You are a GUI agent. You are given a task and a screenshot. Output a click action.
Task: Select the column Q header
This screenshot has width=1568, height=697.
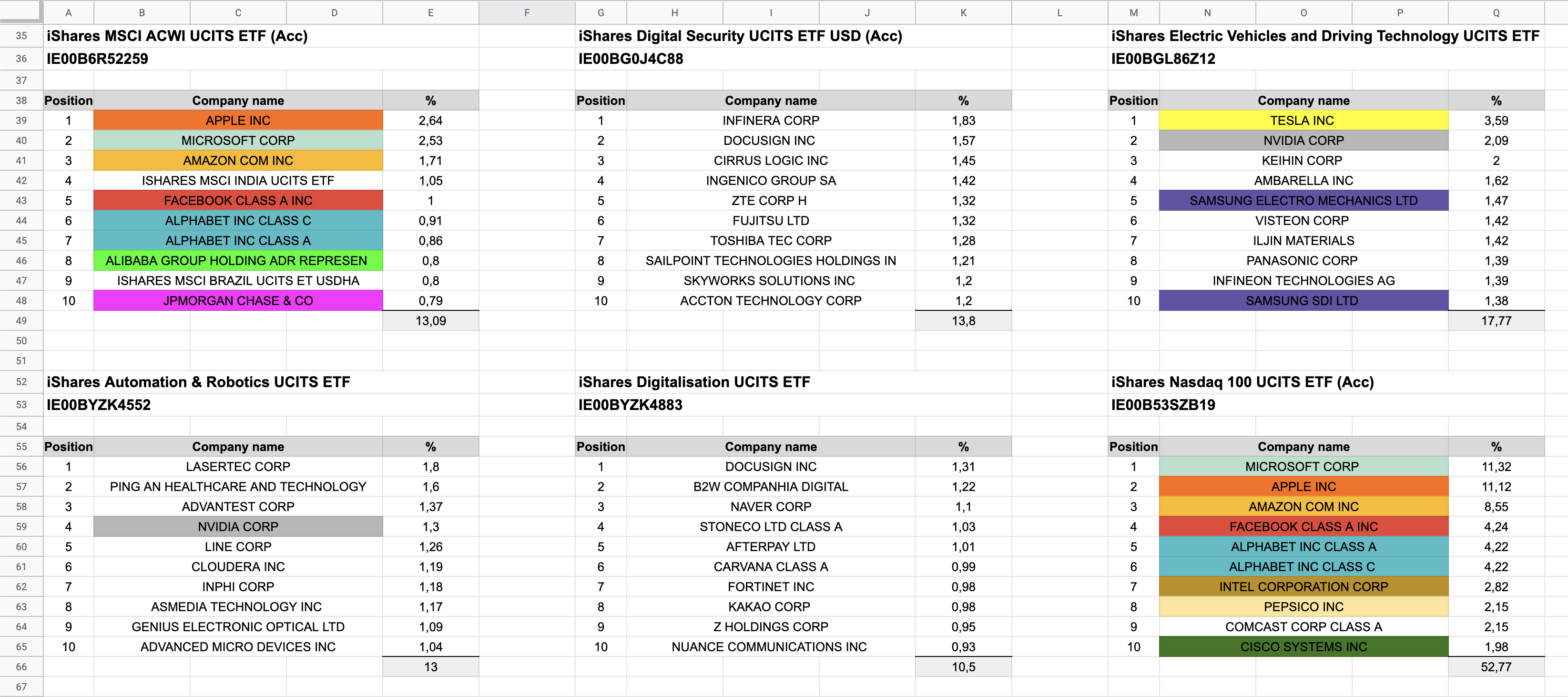(x=1496, y=13)
